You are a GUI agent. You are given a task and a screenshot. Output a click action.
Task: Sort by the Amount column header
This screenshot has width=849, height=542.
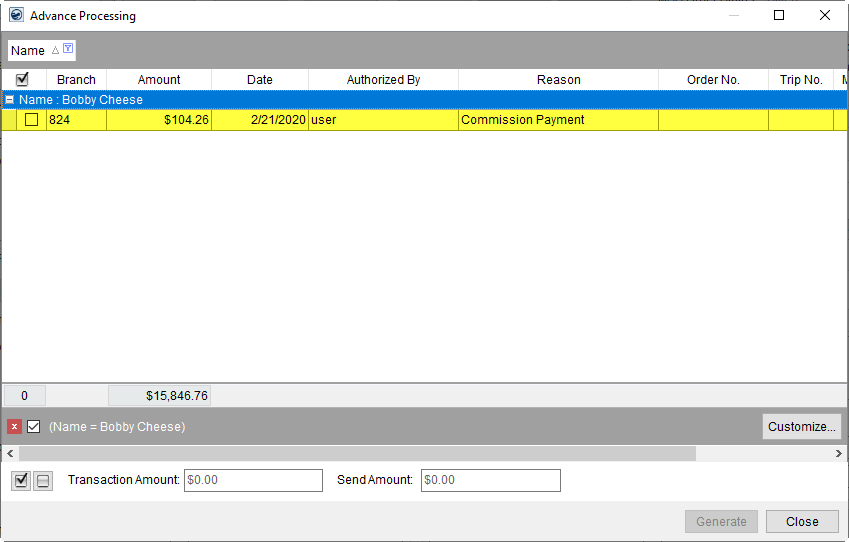(x=159, y=79)
